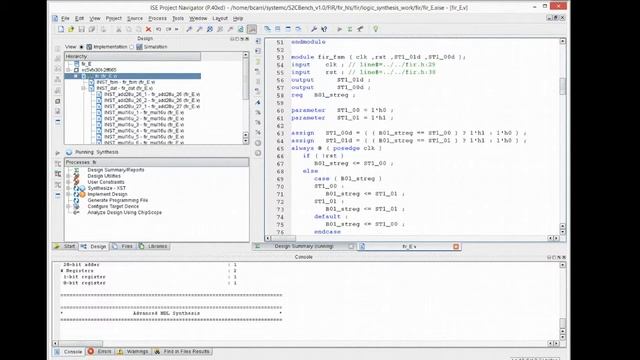Click code line 63 assign ST1_00d
The image size is (640, 360).
click(409, 133)
